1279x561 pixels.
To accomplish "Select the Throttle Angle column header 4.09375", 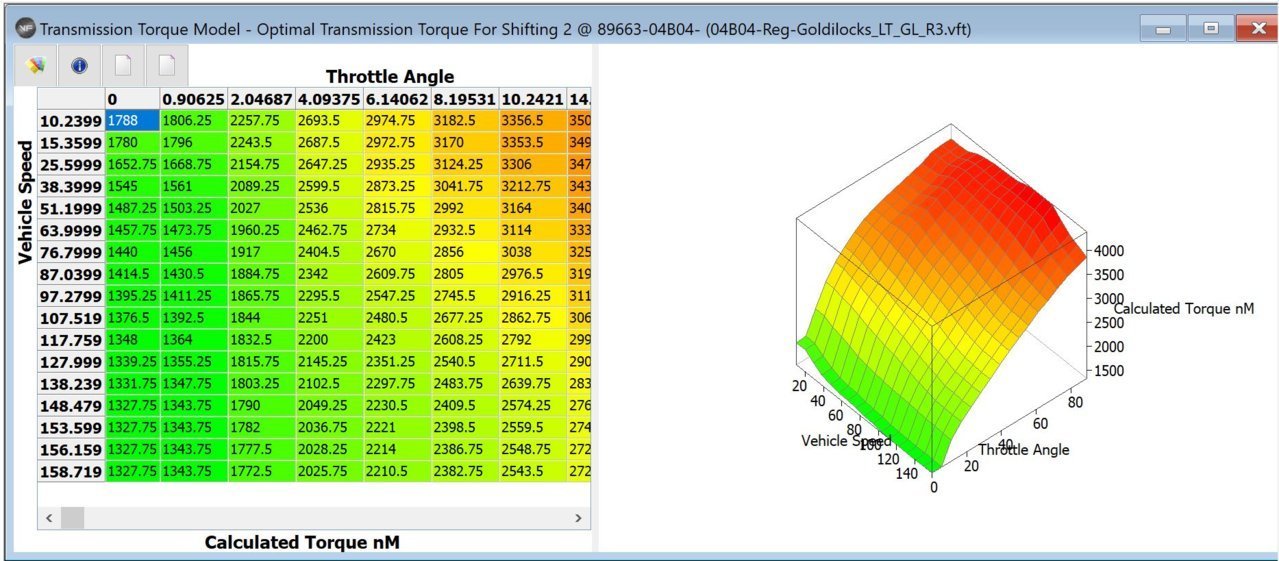I will coord(329,100).
